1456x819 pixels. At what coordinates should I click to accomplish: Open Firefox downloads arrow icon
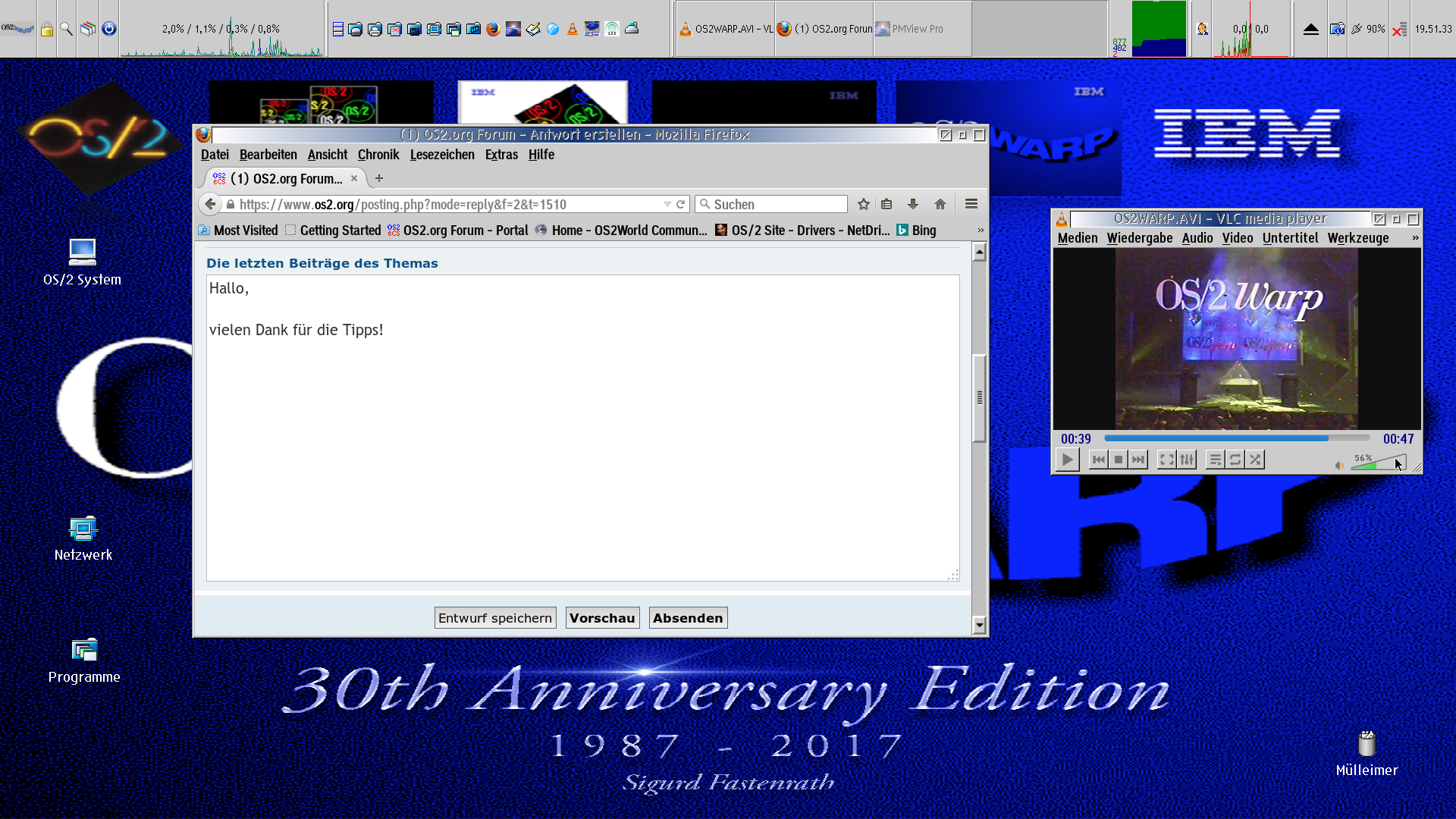coord(913,204)
